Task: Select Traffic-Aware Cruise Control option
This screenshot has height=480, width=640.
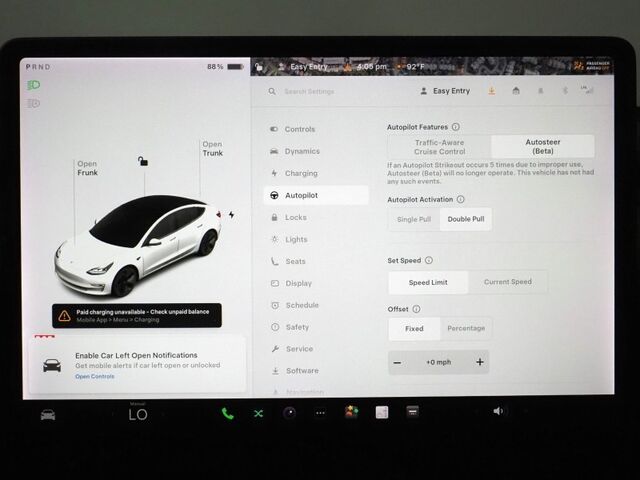Action: tap(440, 147)
